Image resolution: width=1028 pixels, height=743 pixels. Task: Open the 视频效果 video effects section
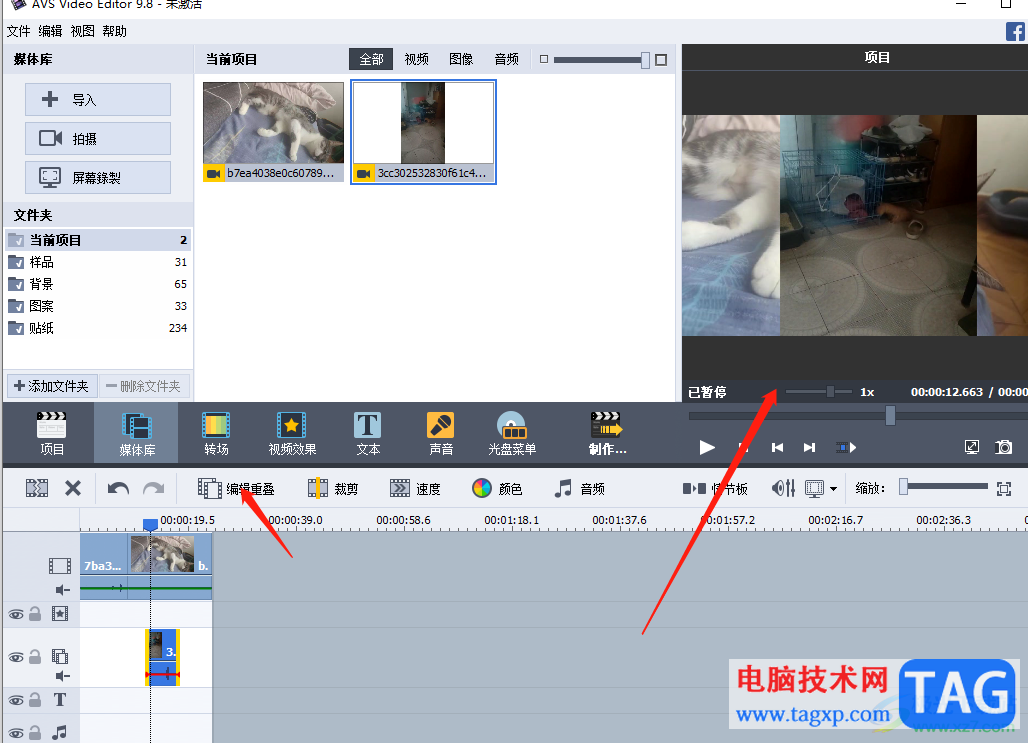click(292, 433)
